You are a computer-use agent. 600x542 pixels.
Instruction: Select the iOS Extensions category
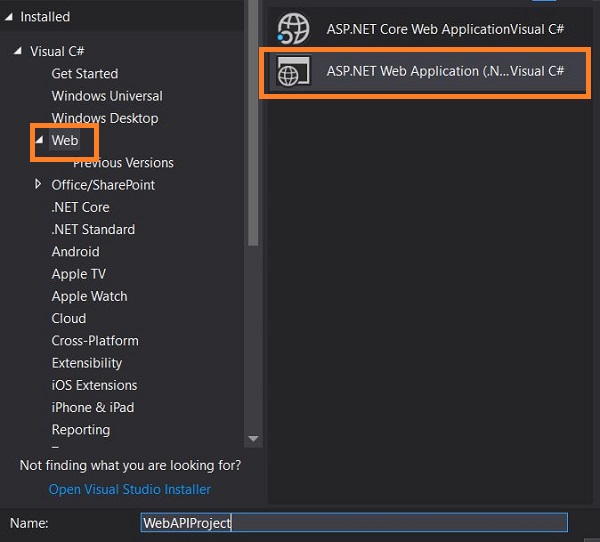pyautogui.click(x=95, y=385)
